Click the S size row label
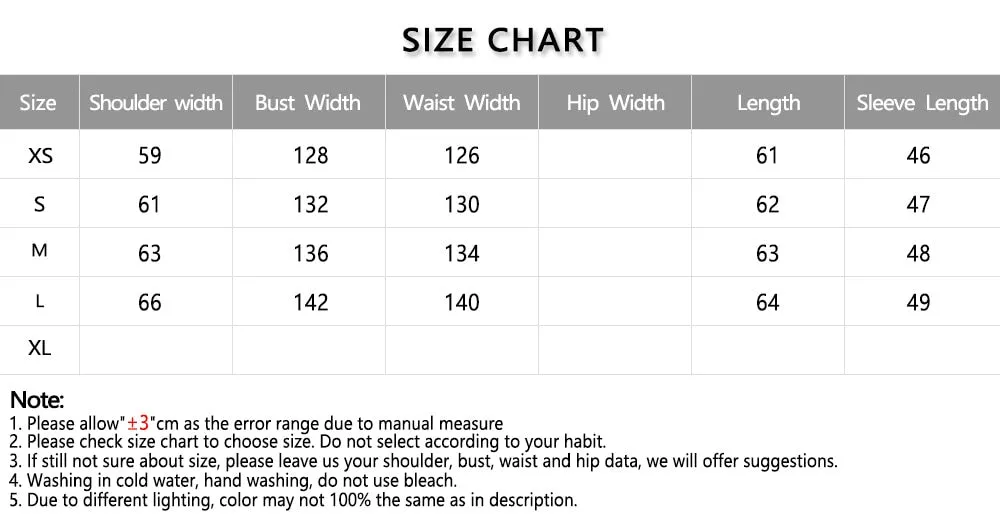The width and height of the screenshot is (1000, 522). 40,204
